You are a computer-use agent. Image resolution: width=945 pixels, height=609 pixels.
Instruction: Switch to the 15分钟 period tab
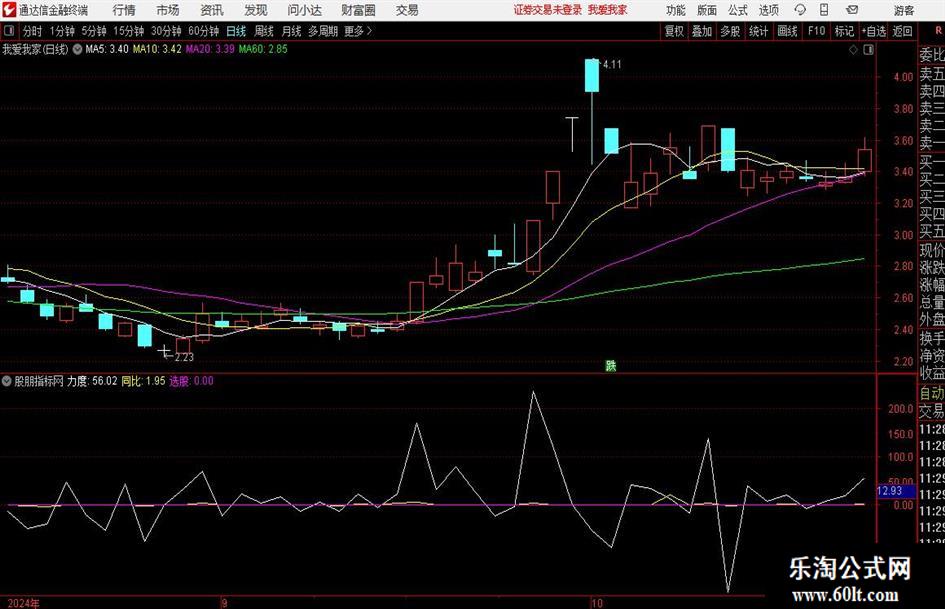pos(128,31)
